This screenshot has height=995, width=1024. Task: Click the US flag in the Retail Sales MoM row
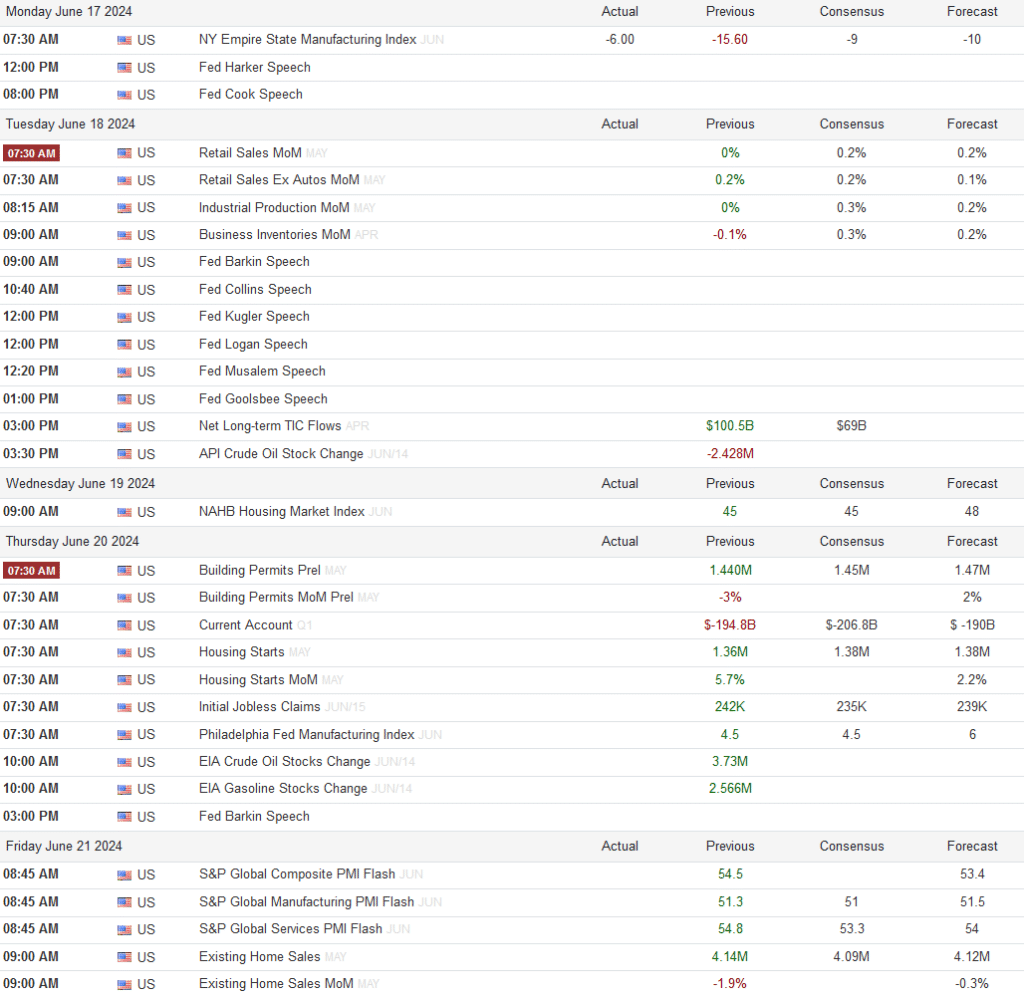(124, 153)
